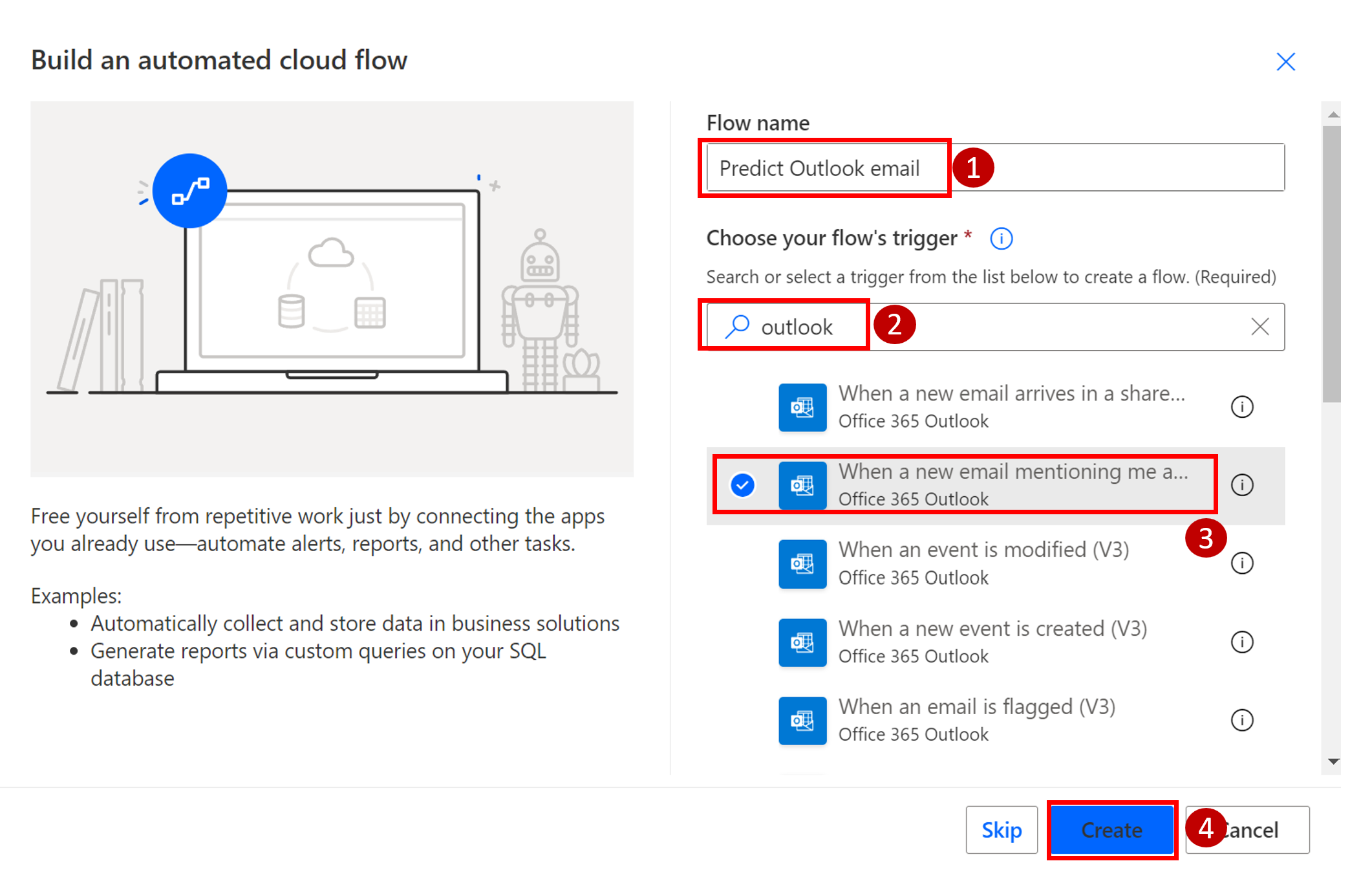Close the Build an automated cloud flow dialog
The height and width of the screenshot is (883, 1372).
tap(1285, 61)
